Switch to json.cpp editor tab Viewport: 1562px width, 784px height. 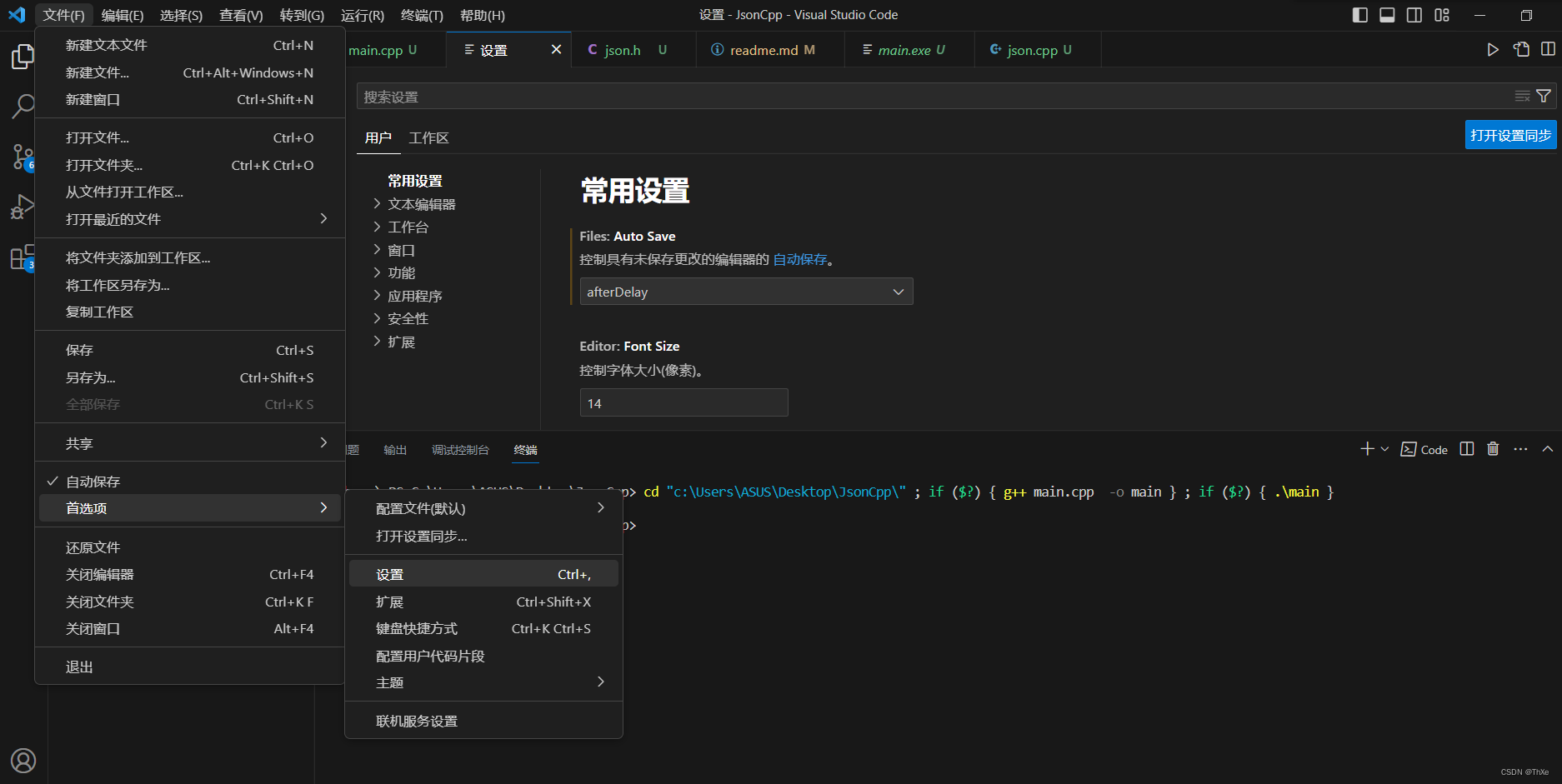click(x=1038, y=50)
